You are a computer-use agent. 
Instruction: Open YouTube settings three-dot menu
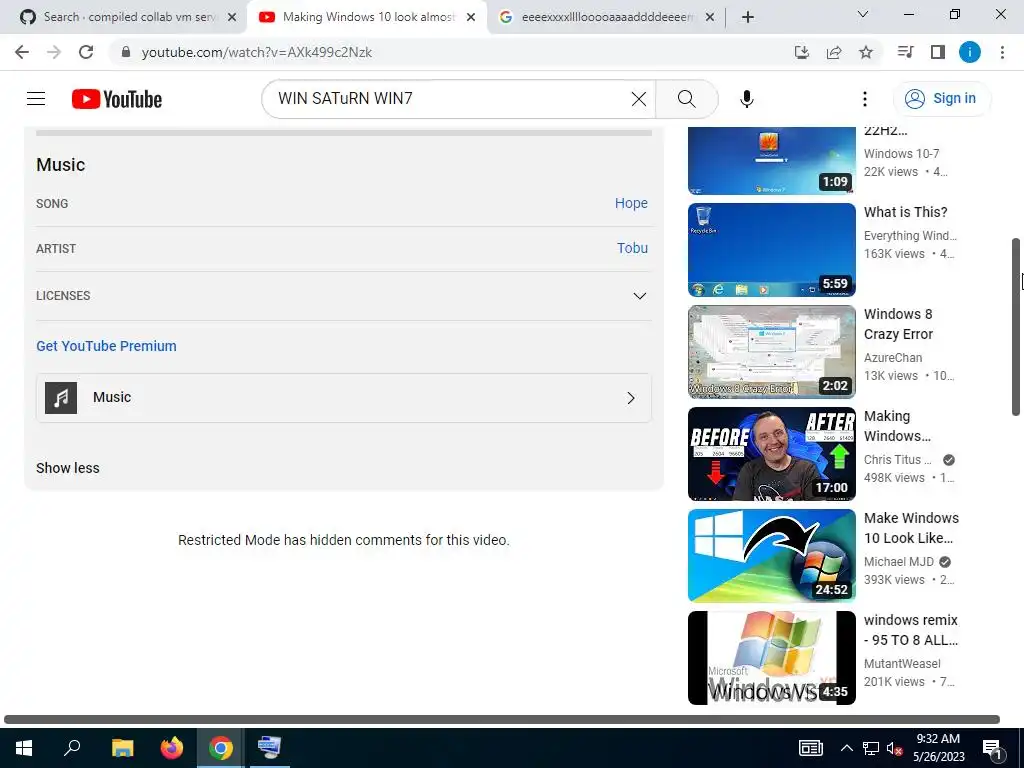point(865,99)
